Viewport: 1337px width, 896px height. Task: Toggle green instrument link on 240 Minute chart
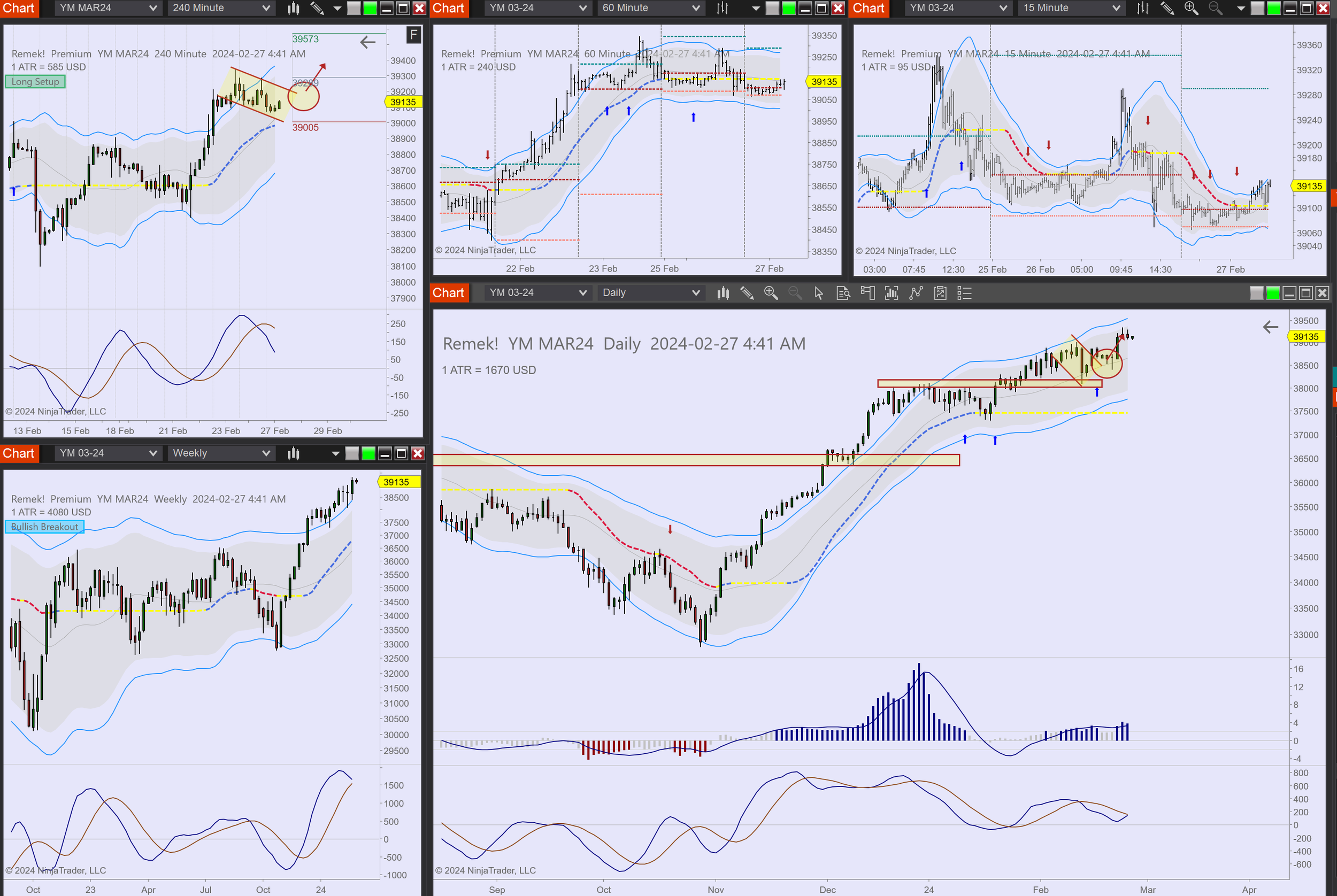(371, 8)
